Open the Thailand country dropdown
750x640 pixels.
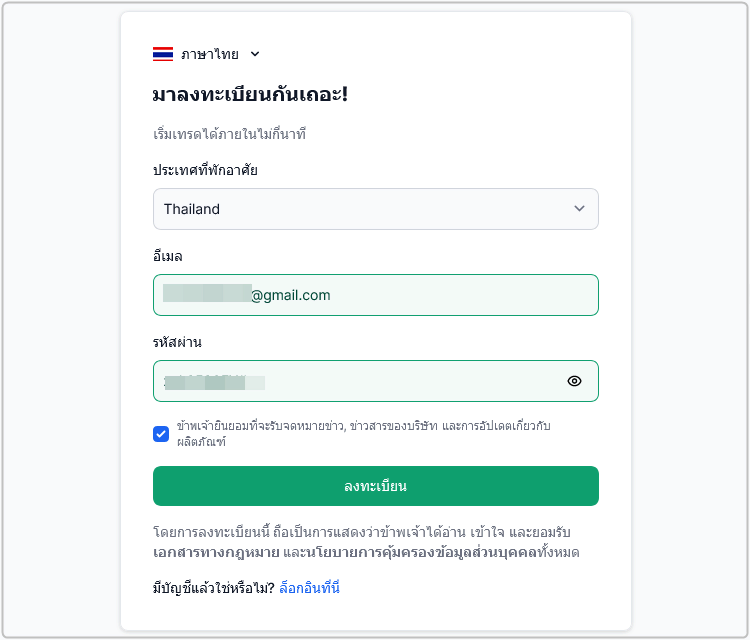pos(375,209)
